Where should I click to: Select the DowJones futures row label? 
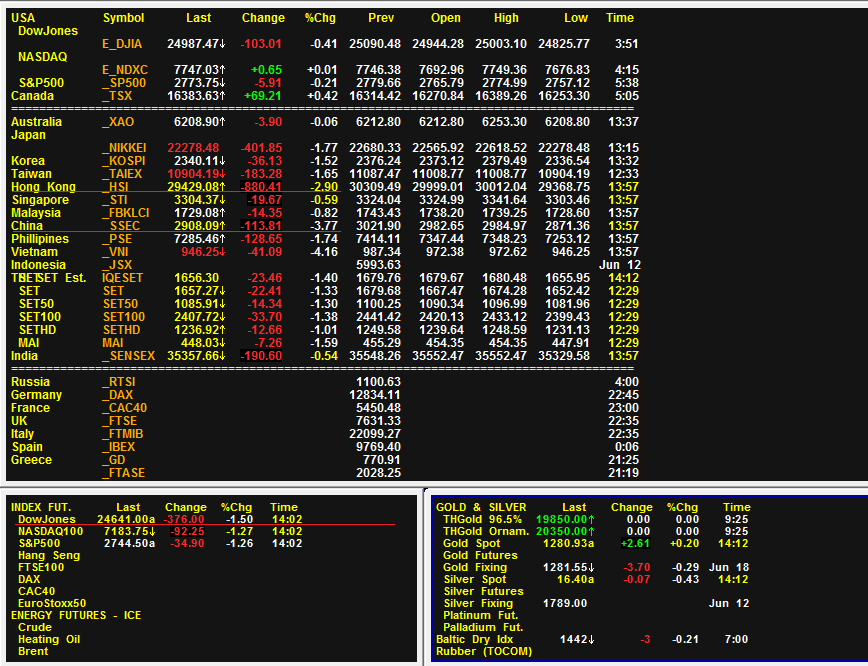click(46, 519)
